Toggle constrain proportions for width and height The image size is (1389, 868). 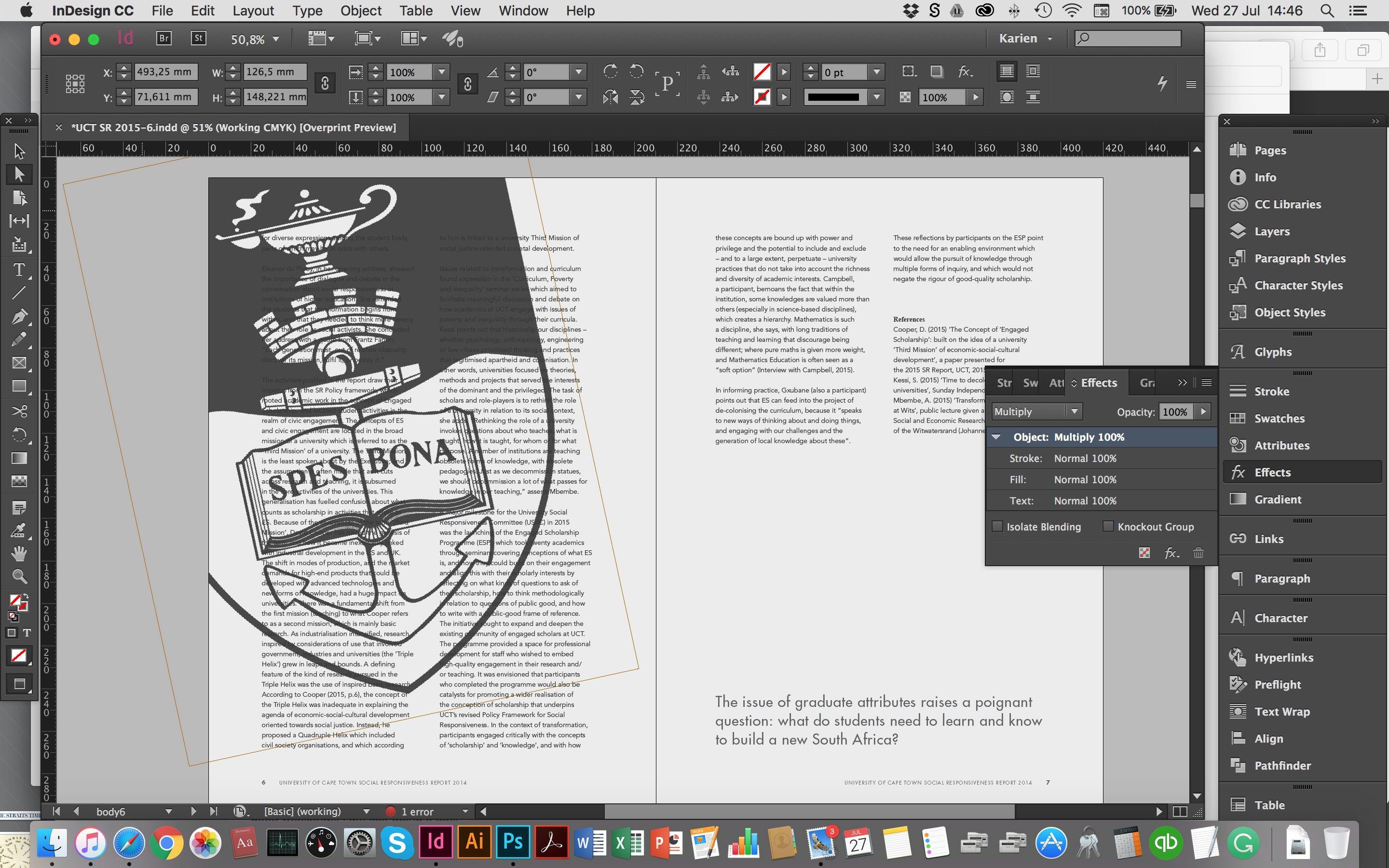(325, 84)
